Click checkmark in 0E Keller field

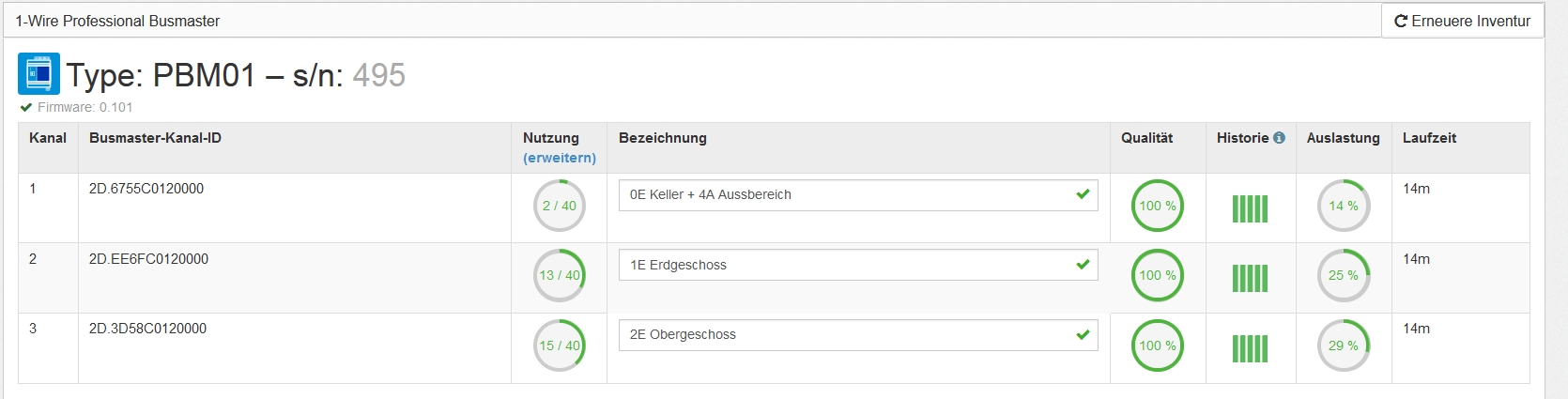coord(1083,194)
